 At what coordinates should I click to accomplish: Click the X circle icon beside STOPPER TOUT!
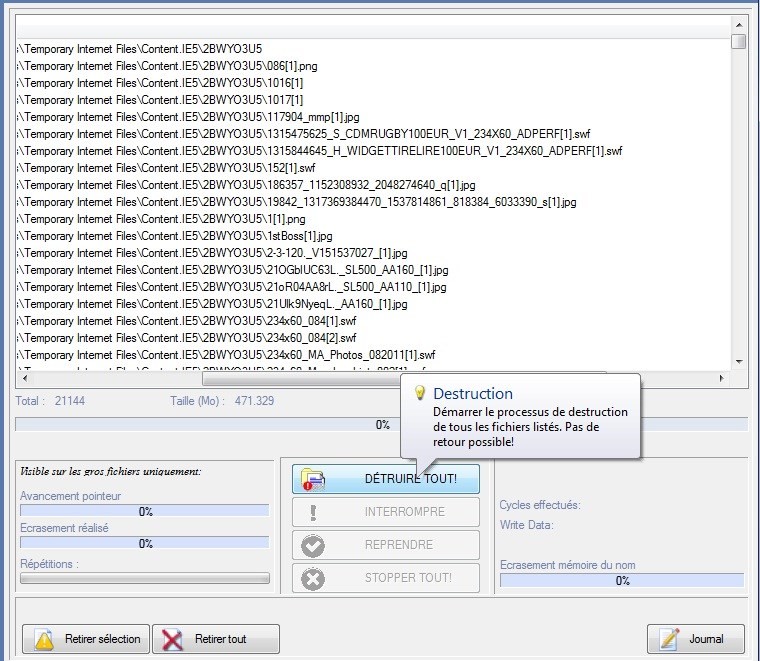313,578
